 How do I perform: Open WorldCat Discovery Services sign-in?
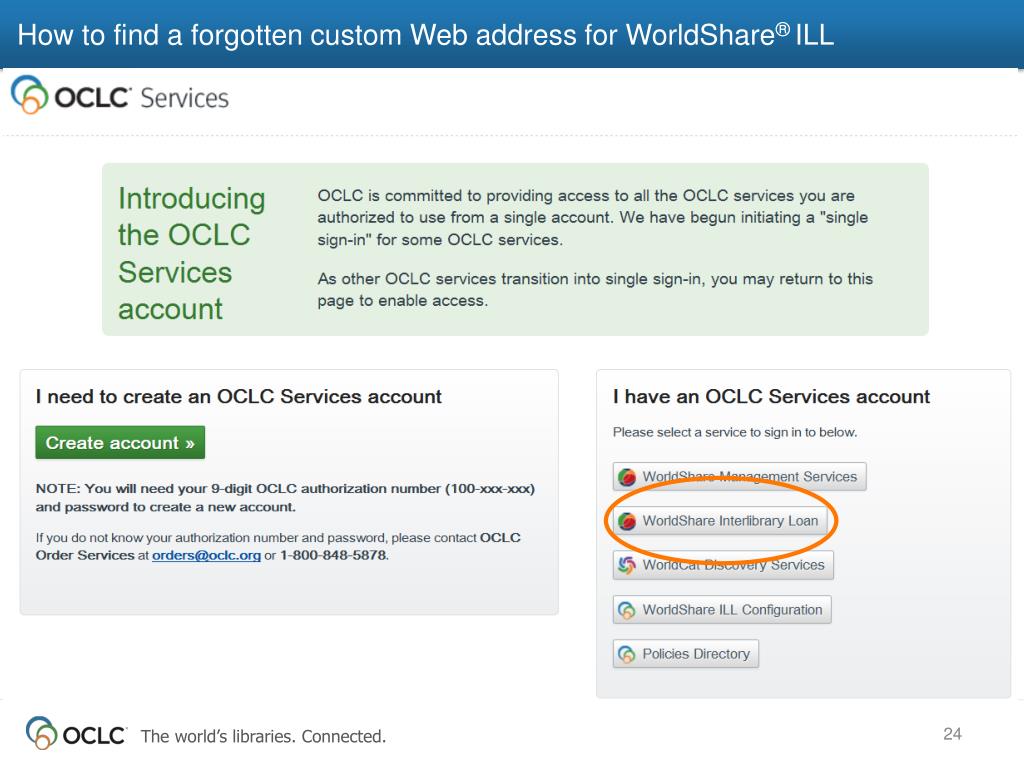[723, 565]
